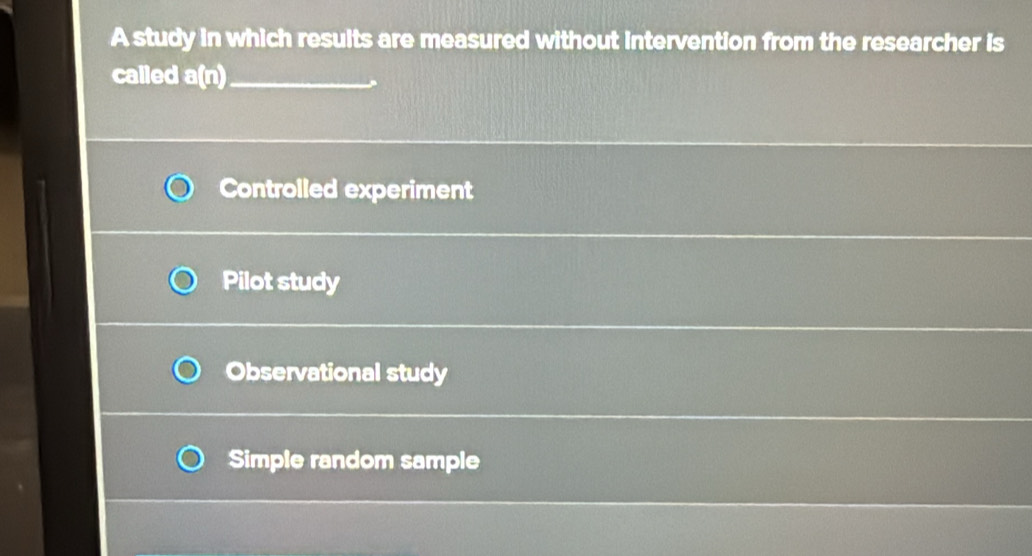Mark the Observational study radio button

point(187,373)
